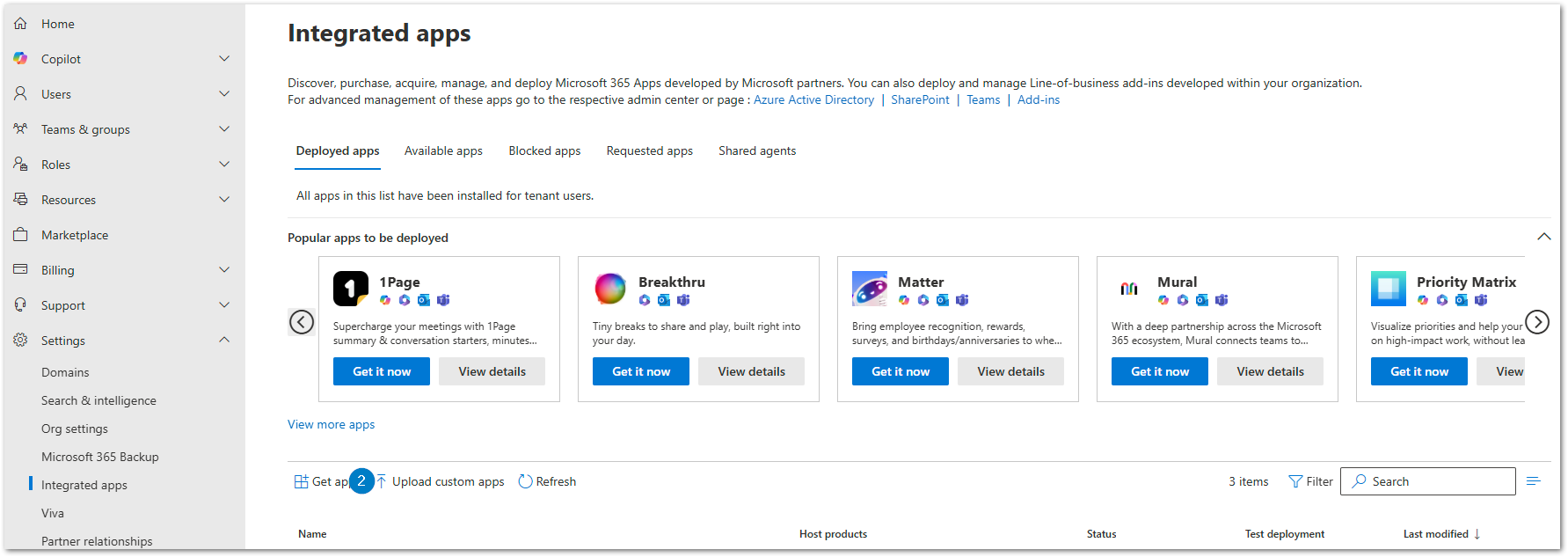Viewport: 1568px width, 557px height.
Task: Click Get it now for Matter
Action: (901, 371)
